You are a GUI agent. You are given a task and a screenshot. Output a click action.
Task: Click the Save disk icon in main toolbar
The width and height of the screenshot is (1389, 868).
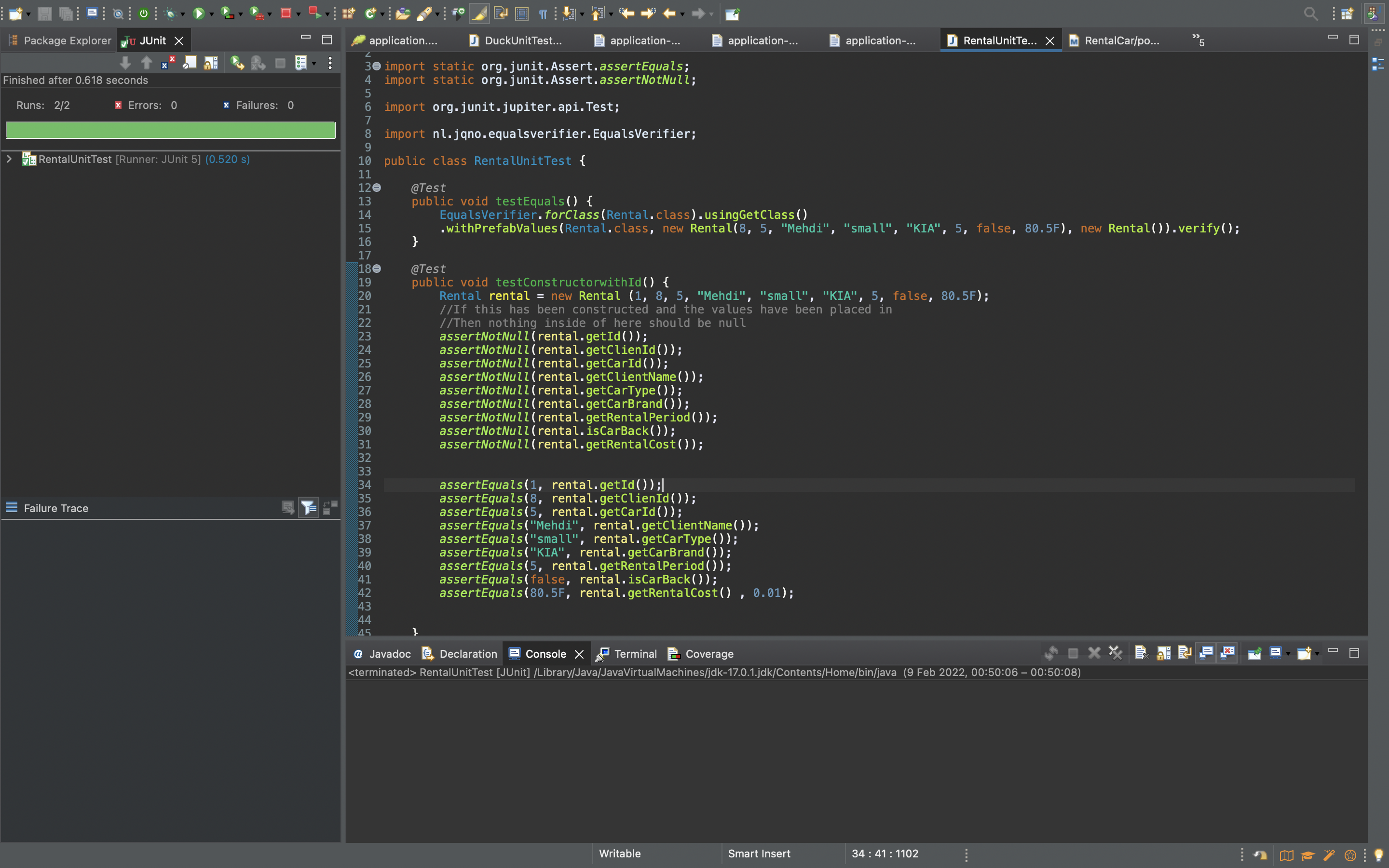[45, 13]
